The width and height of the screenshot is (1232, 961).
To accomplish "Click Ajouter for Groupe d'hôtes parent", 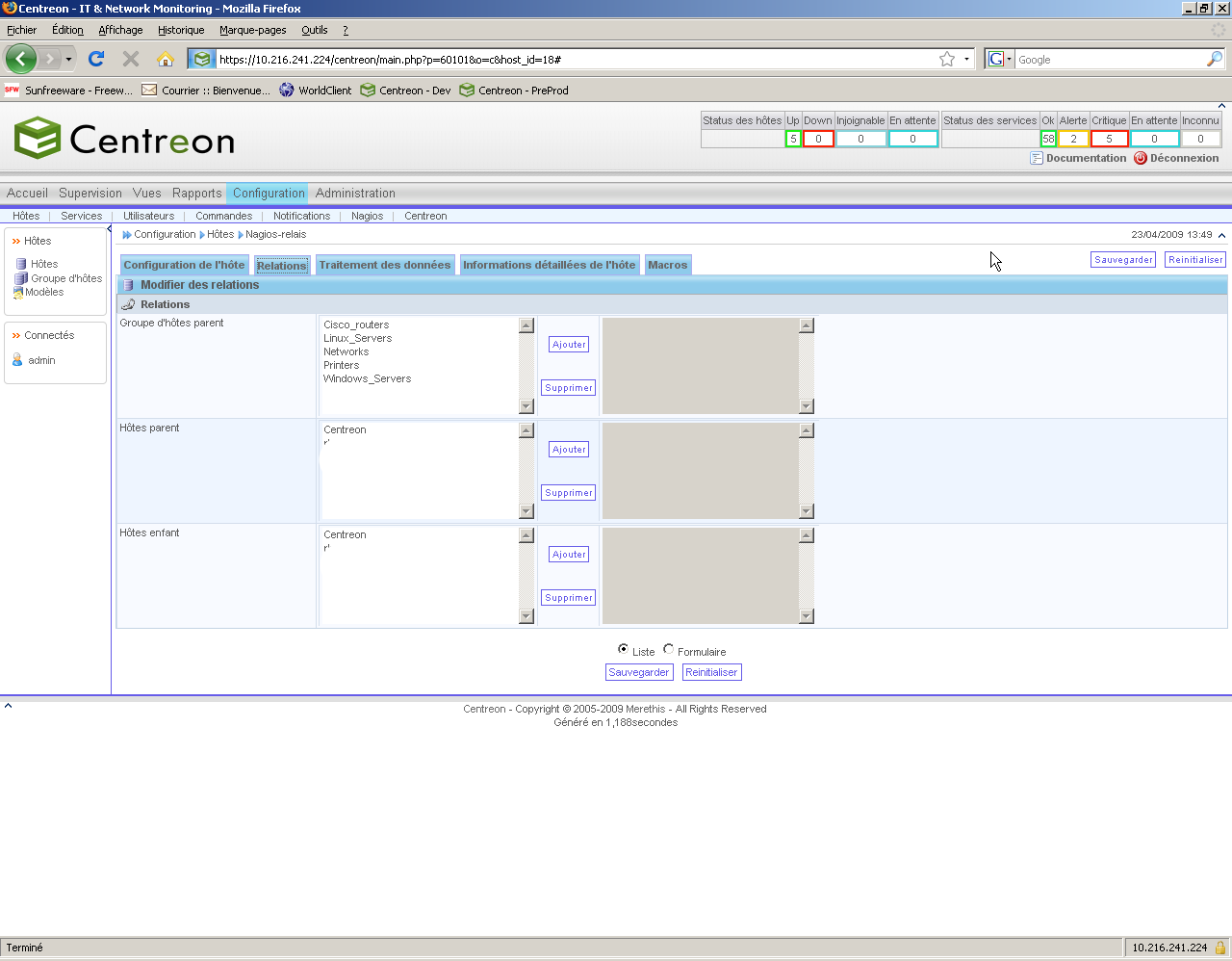I will [569, 345].
